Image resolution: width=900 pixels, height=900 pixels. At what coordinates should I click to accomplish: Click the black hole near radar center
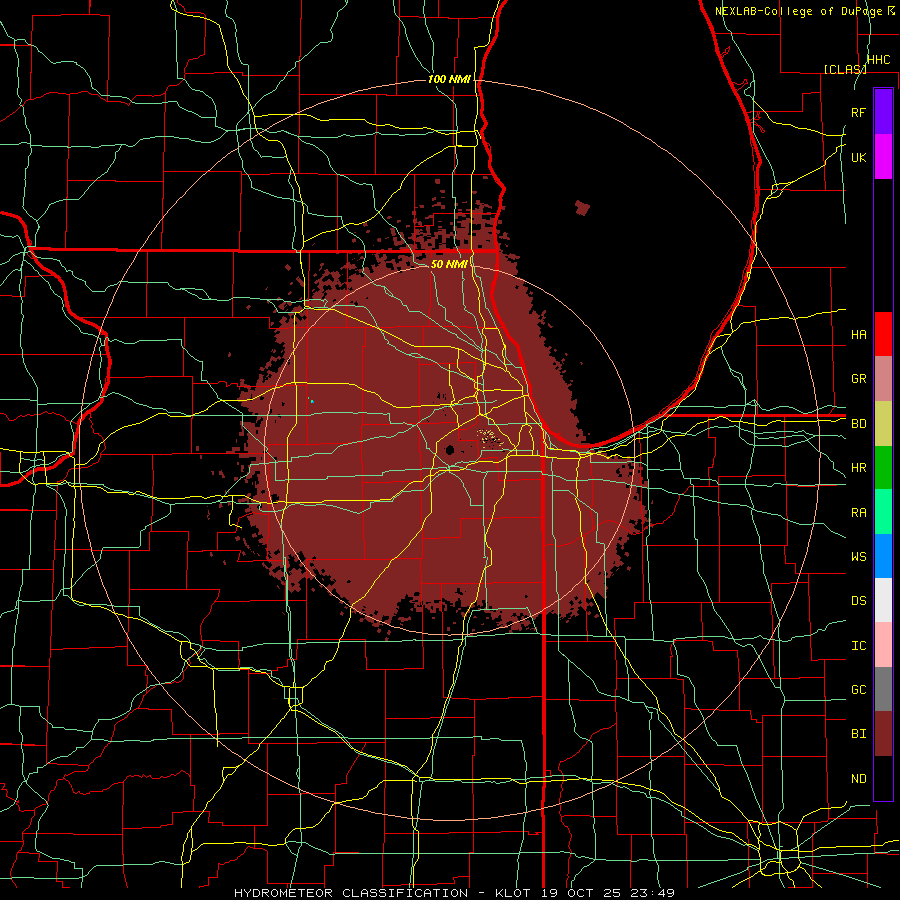[x=450, y=449]
